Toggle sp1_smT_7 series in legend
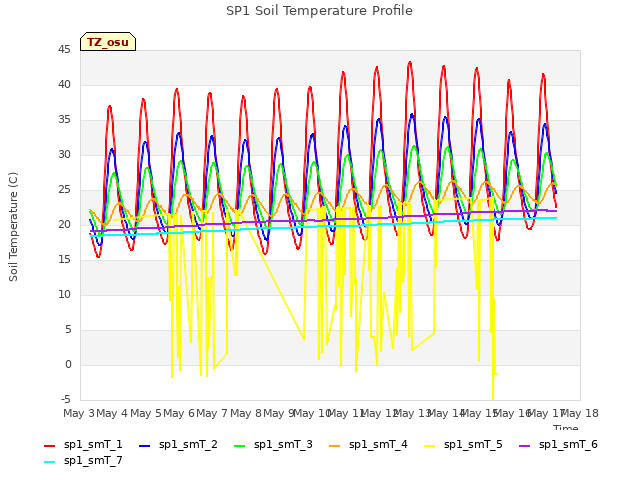 tap(83, 460)
